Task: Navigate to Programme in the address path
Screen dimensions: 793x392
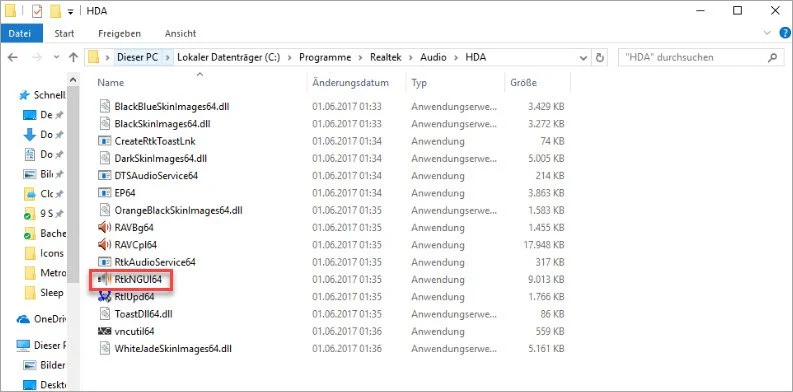Action: point(325,57)
